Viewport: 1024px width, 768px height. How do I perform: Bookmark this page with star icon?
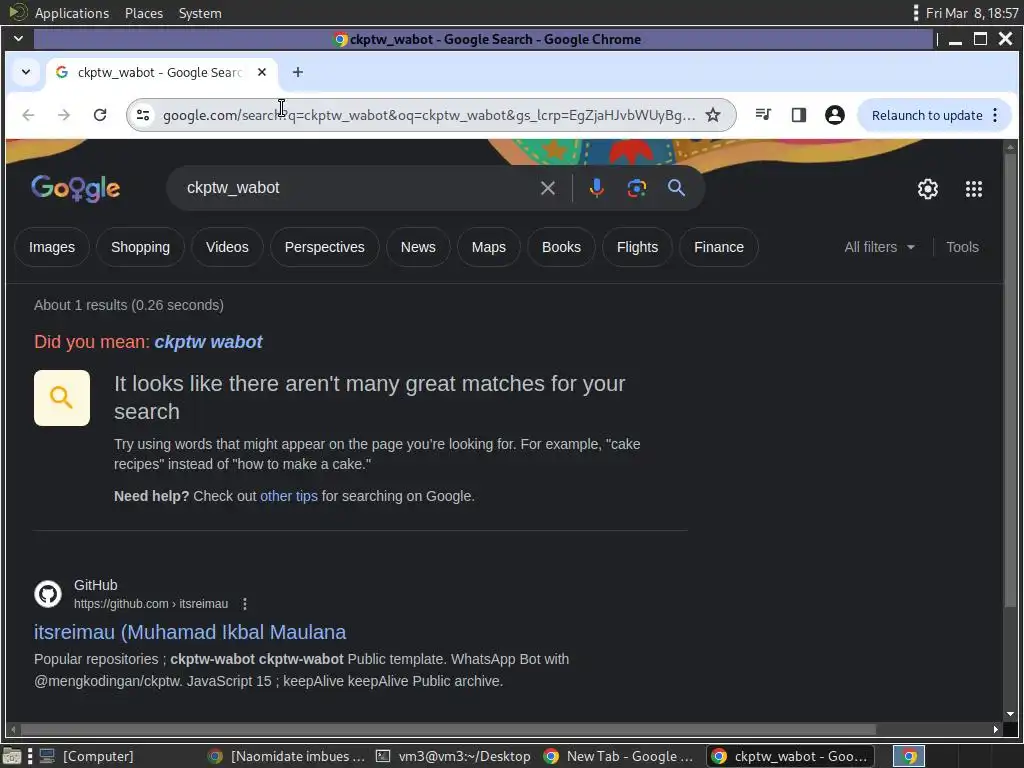pos(713,115)
